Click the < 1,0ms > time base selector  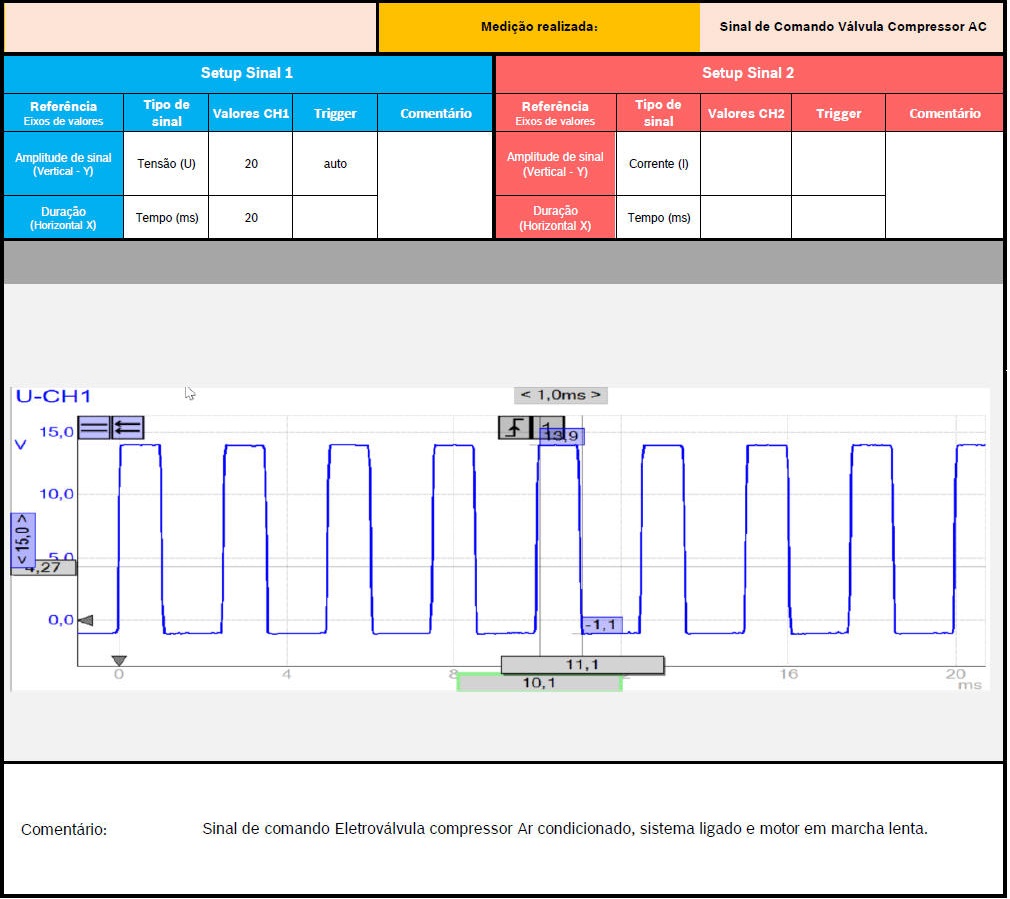pyautogui.click(x=561, y=395)
